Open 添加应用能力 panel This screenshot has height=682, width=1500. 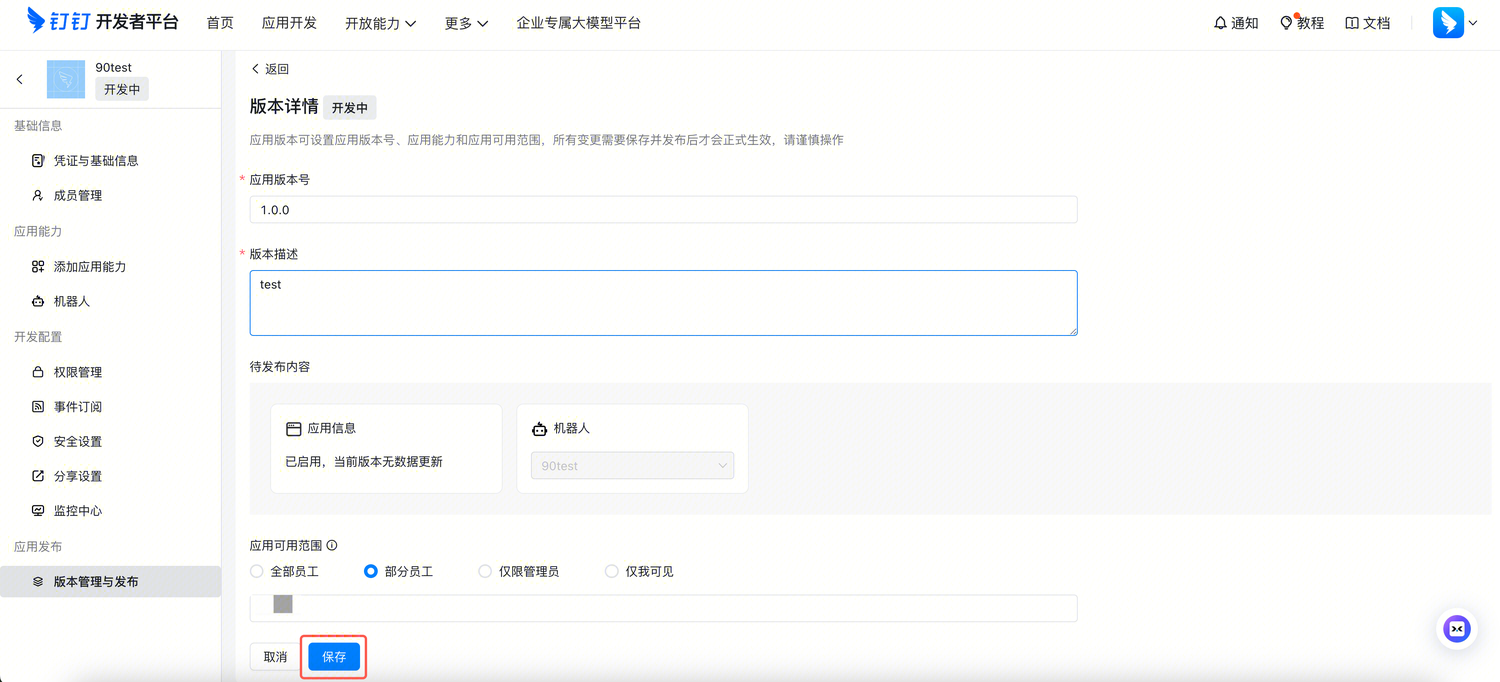click(90, 266)
